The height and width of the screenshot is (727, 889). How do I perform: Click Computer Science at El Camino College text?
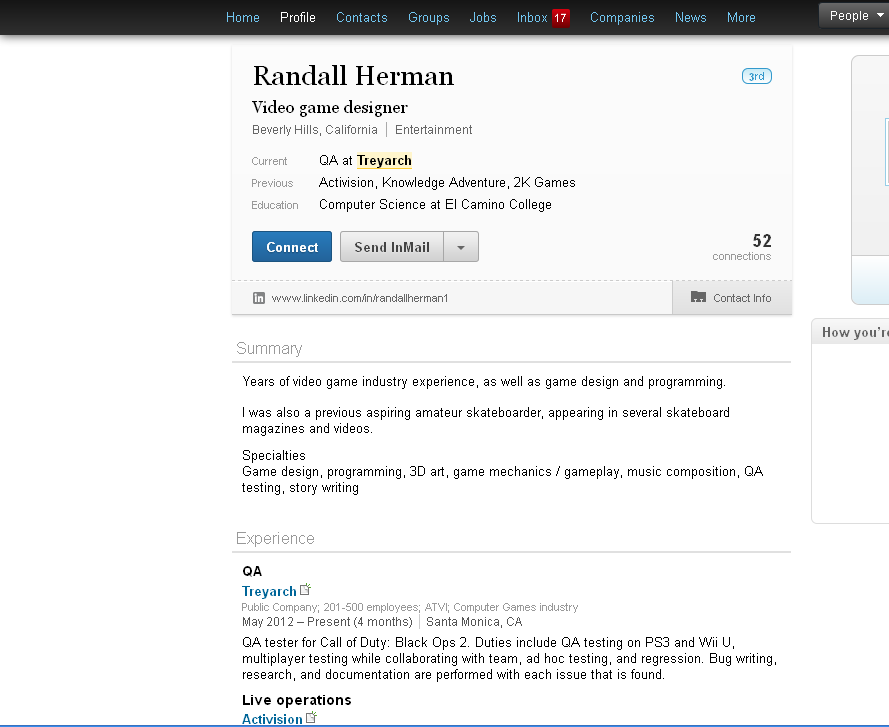(x=435, y=205)
